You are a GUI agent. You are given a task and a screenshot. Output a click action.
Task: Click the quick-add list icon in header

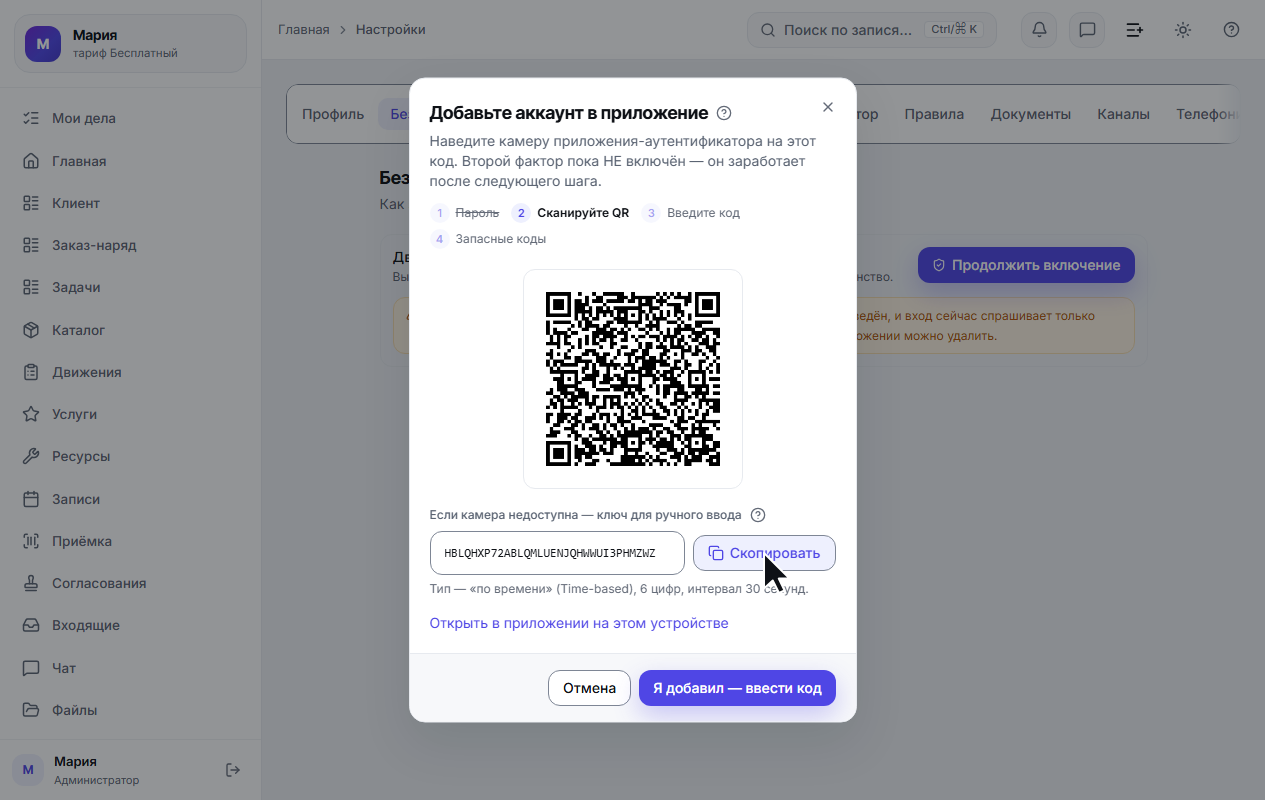tap(1135, 30)
